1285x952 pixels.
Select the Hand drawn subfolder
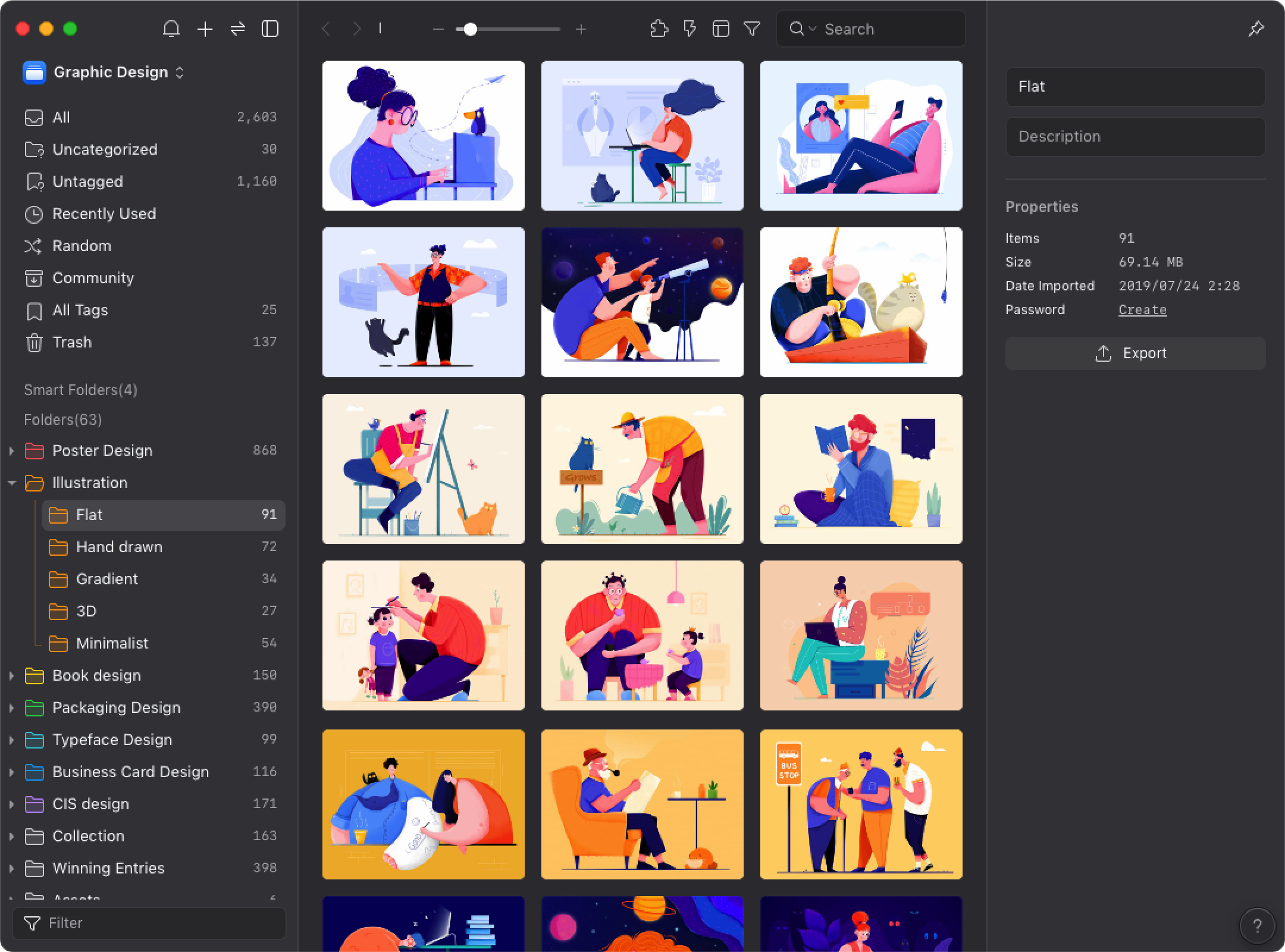point(163,547)
